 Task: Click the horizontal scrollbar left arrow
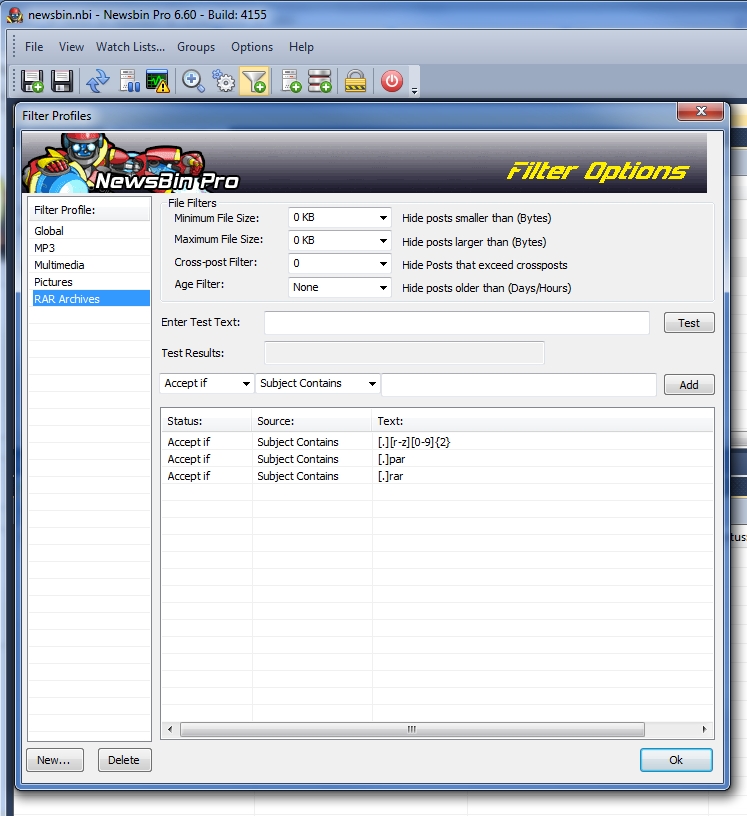170,729
